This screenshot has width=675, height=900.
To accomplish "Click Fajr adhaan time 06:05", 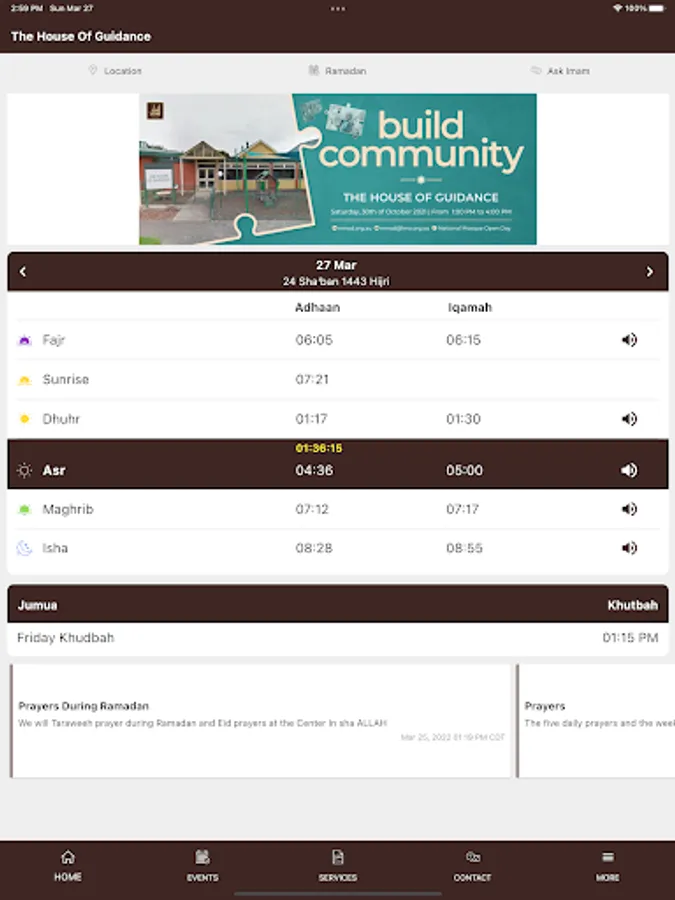I will pos(314,340).
